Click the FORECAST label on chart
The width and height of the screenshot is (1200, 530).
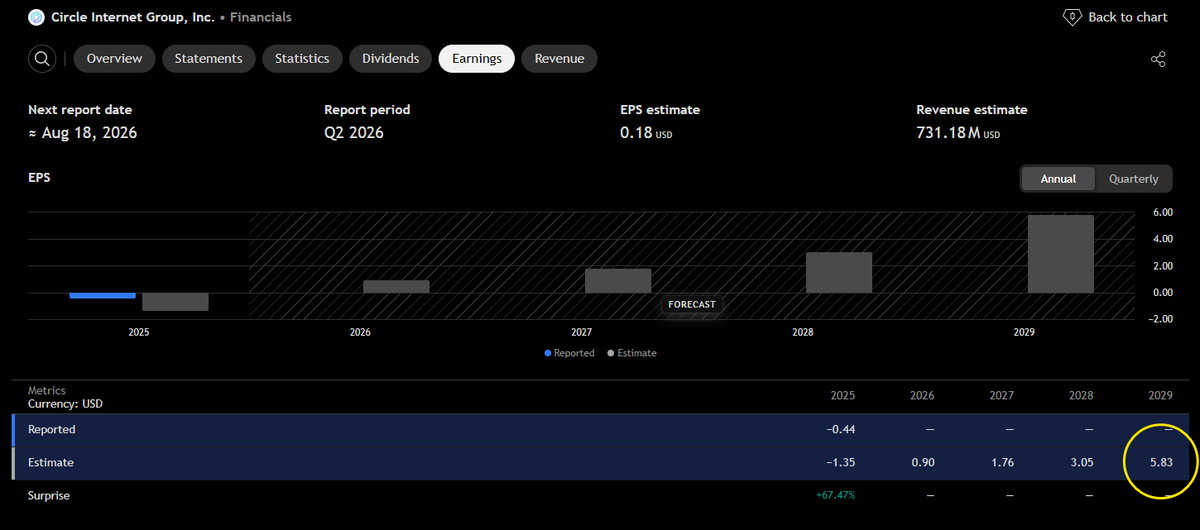click(x=692, y=304)
